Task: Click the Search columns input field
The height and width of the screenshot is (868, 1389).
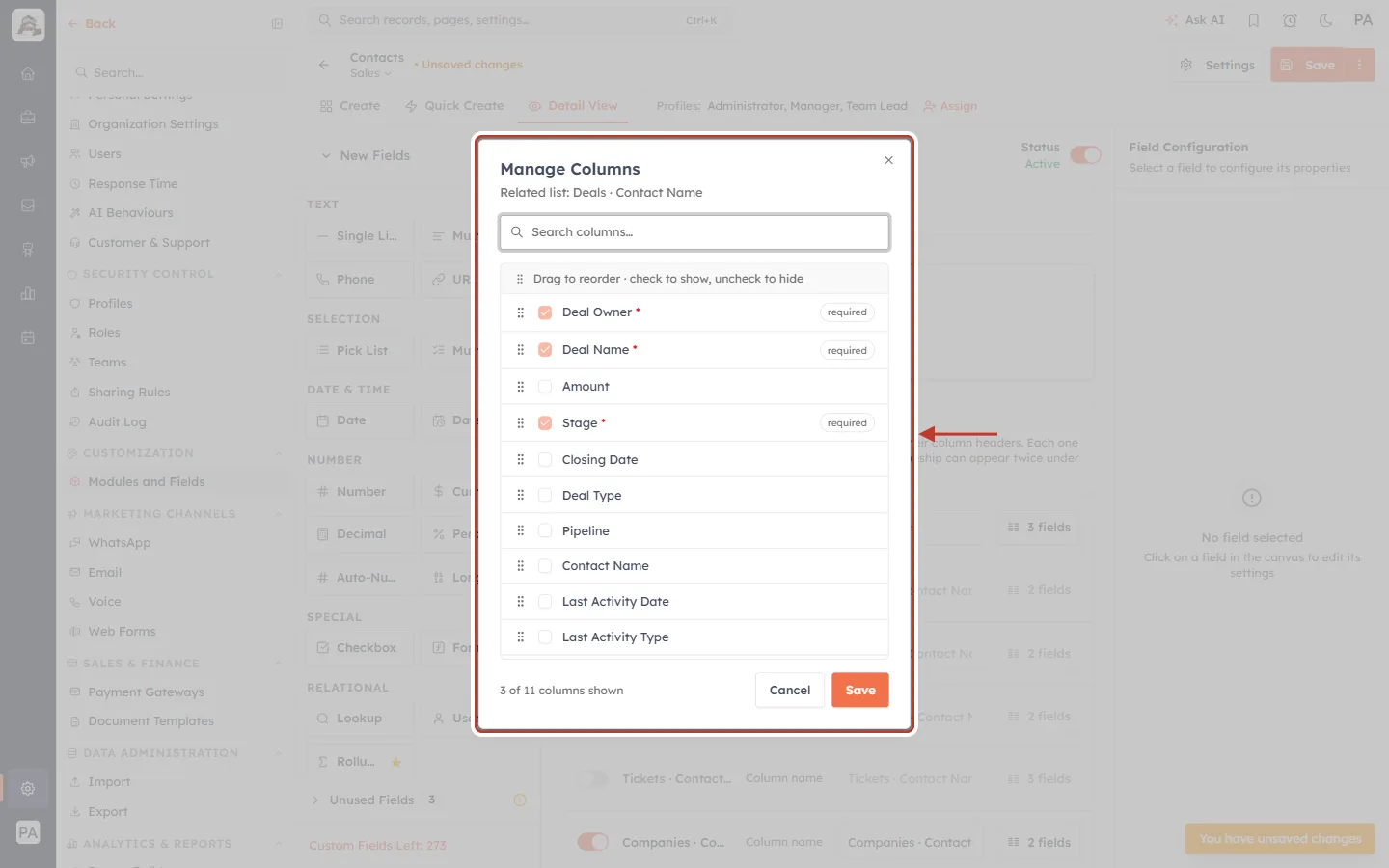Action: [x=694, y=232]
